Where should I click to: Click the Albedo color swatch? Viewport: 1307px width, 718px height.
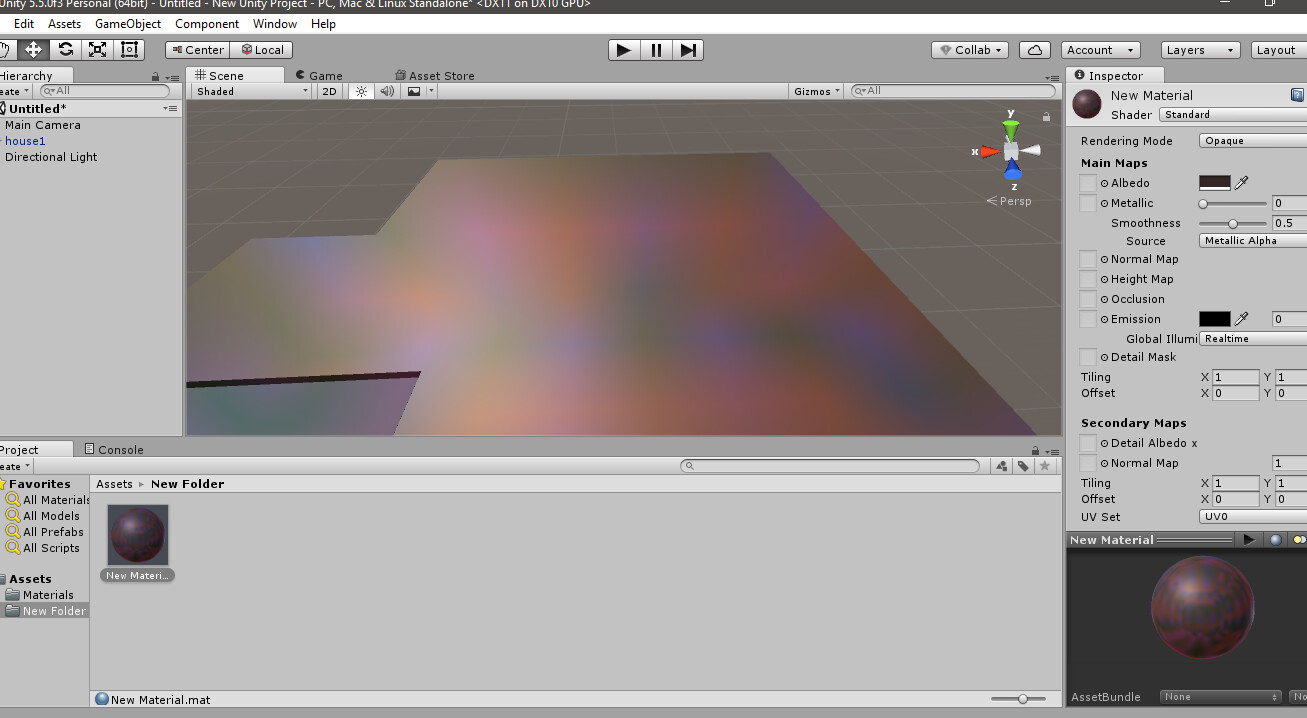tap(1216, 182)
